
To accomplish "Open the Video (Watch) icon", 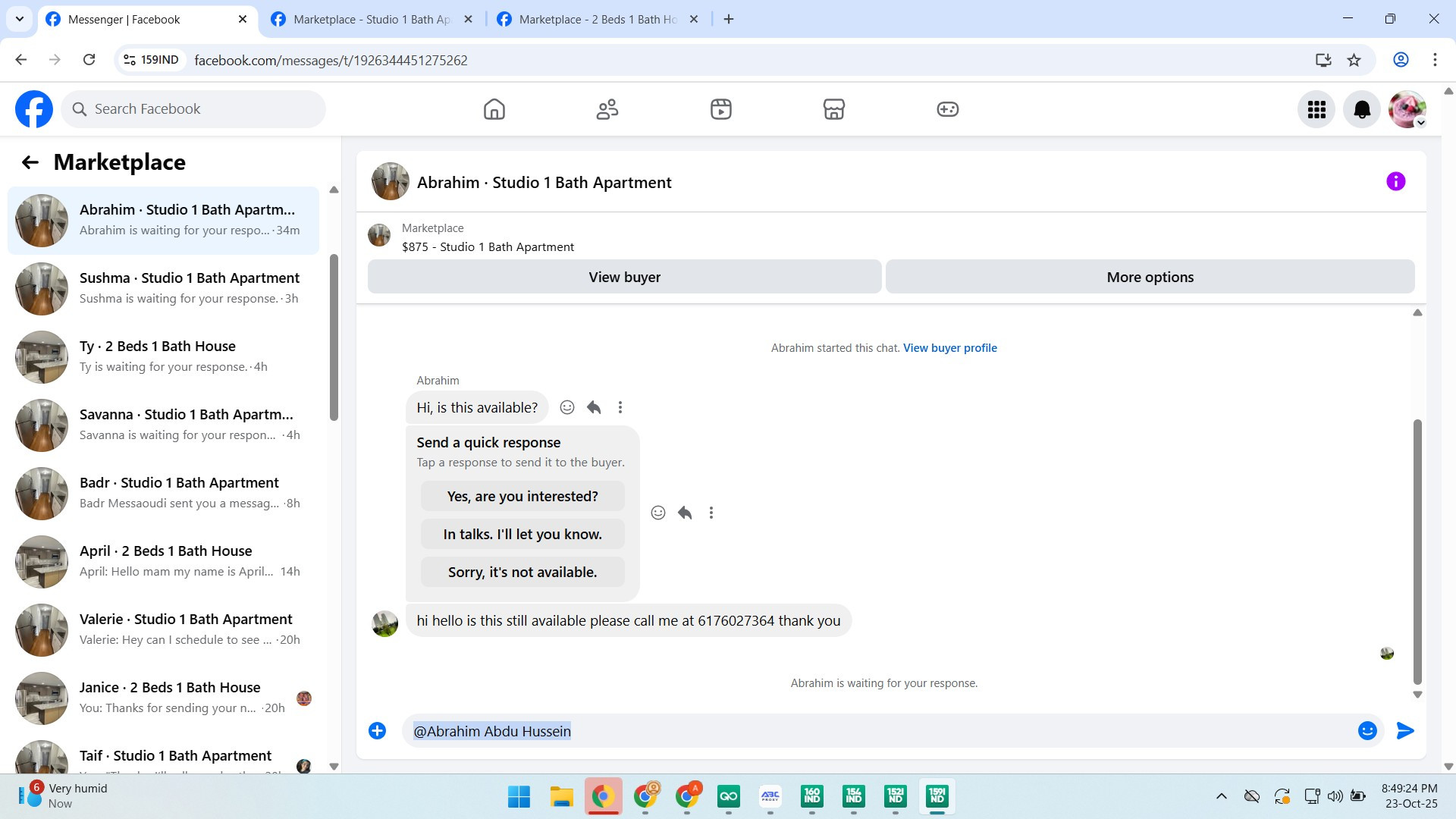I will pyautogui.click(x=720, y=109).
